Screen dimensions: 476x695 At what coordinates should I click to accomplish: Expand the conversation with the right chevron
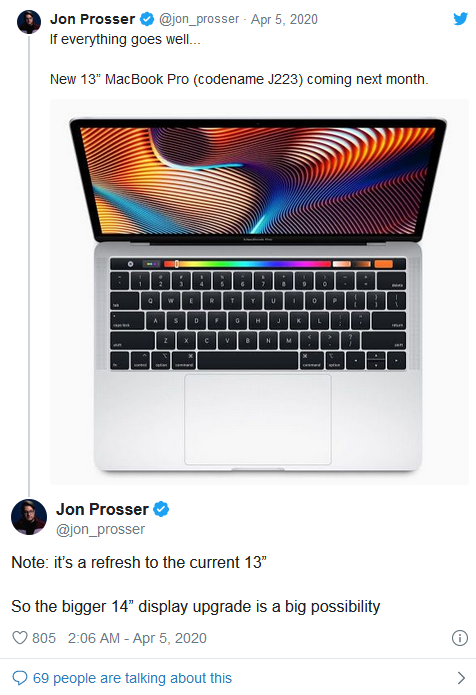(461, 678)
